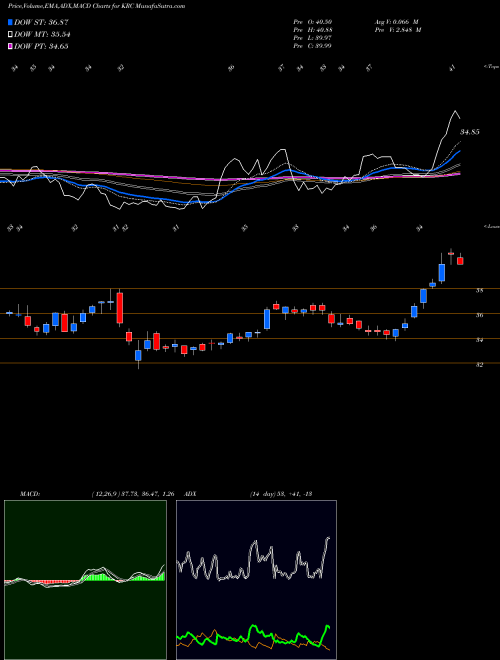Viewport: 500px width, 660px height.
Task: Click the chart title mentioning MunafaSutra.com
Action: tap(96, 6)
